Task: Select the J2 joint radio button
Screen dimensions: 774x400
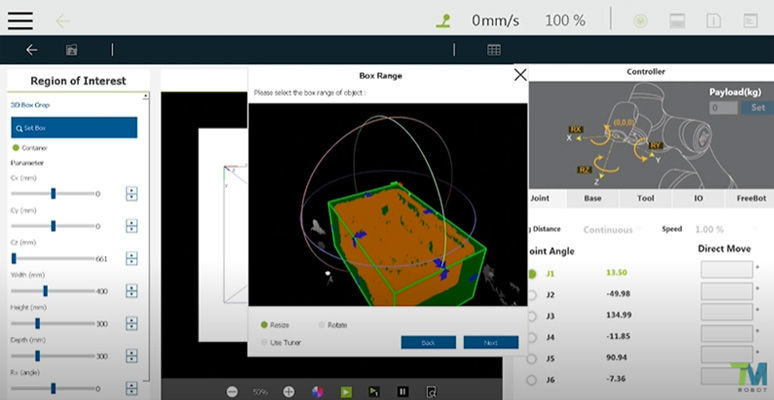Action: [x=532, y=295]
